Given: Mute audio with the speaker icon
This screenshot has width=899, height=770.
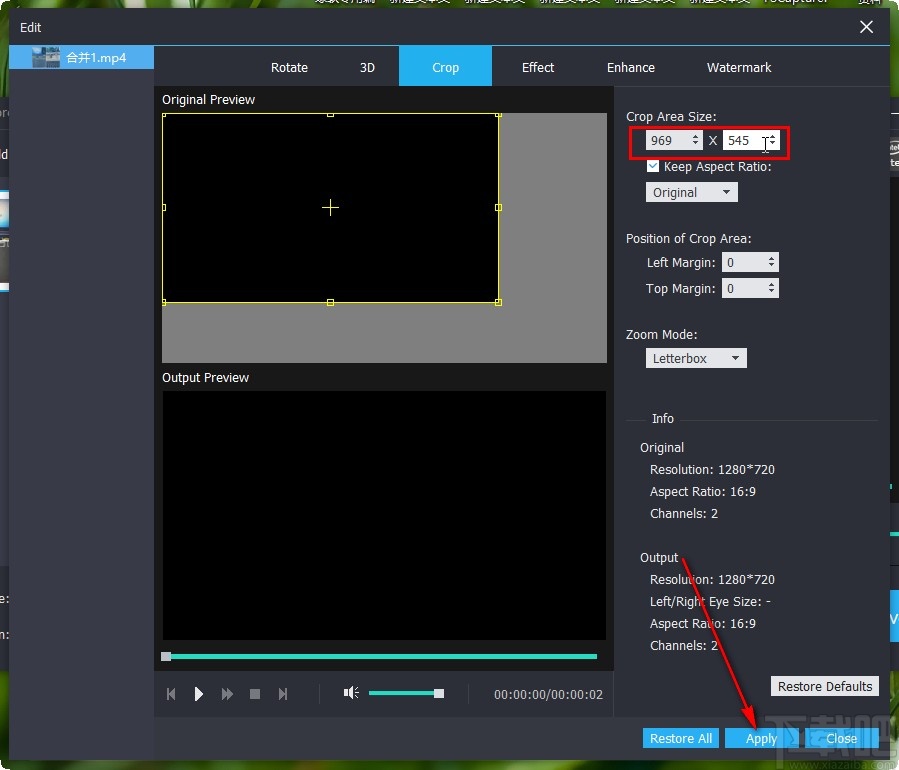Looking at the screenshot, I should [351, 693].
